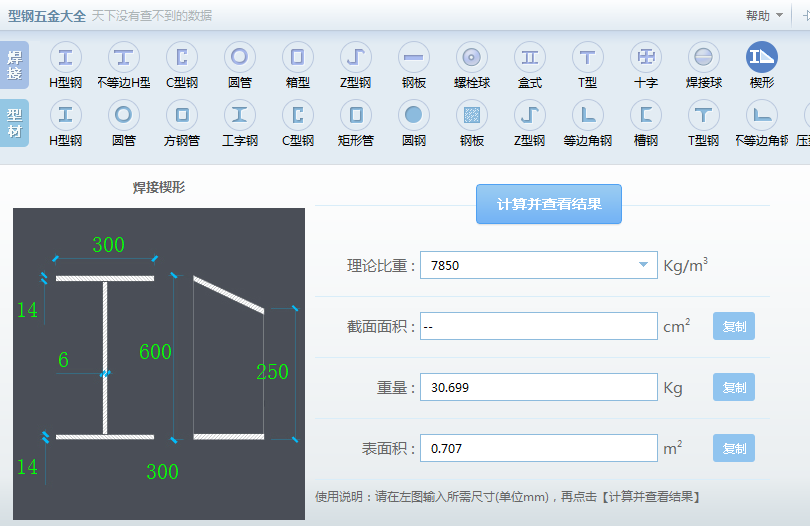Screen dimensions: 810x526
Task: Select 等边角钢 icon
Action: tap(588, 115)
